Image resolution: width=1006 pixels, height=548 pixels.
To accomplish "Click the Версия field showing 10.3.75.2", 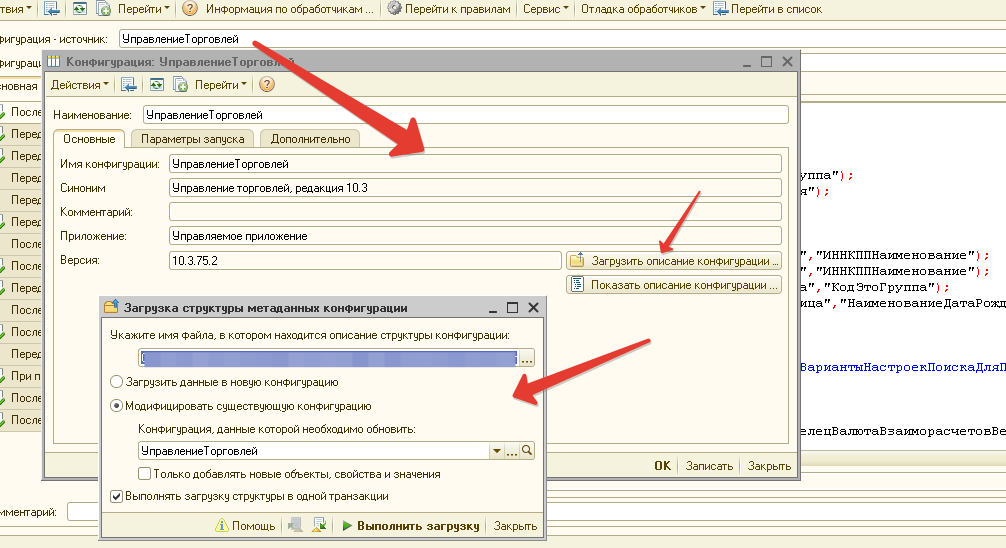I will (x=365, y=261).
